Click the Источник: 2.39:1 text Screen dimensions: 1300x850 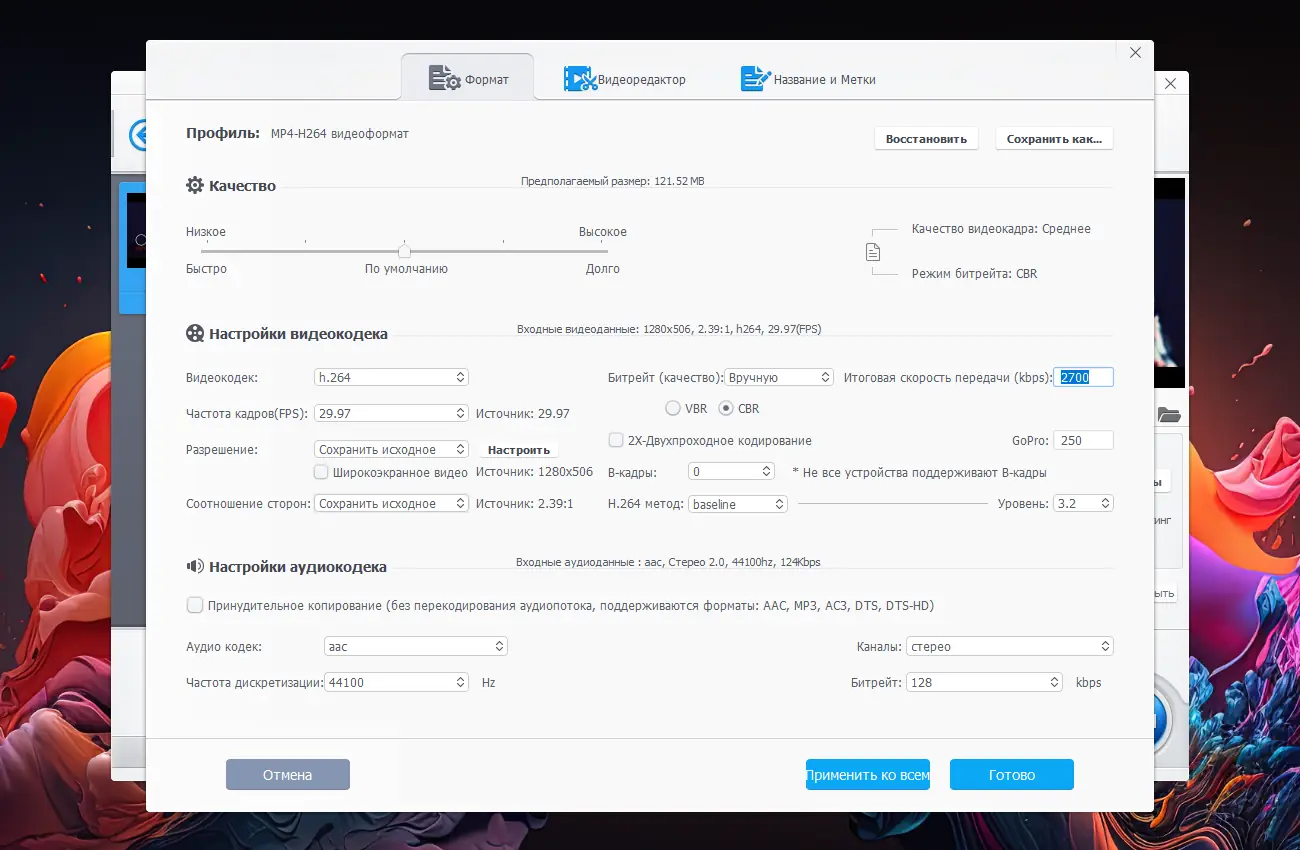(525, 504)
